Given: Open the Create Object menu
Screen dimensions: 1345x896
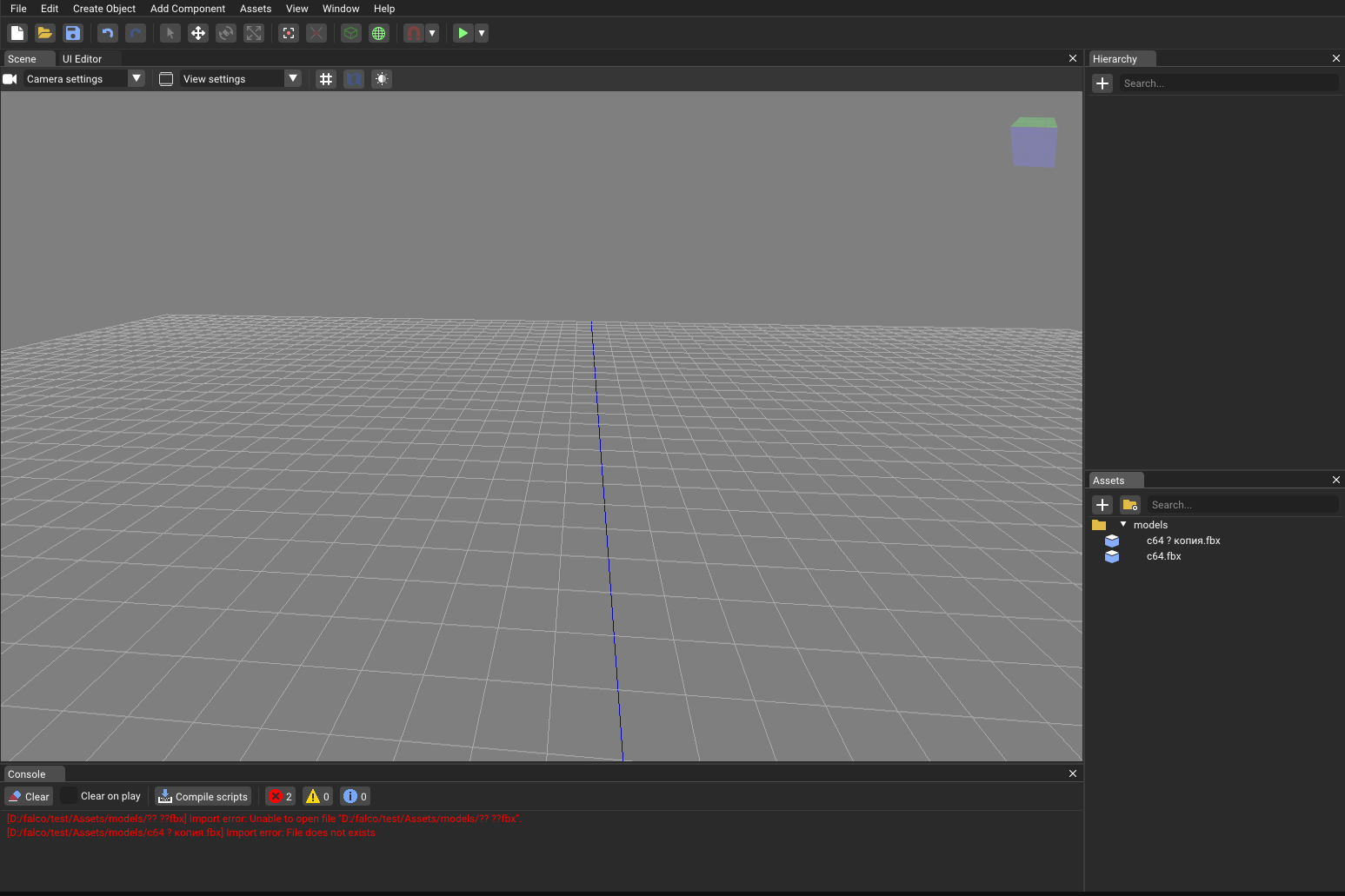Looking at the screenshot, I should 104,9.
